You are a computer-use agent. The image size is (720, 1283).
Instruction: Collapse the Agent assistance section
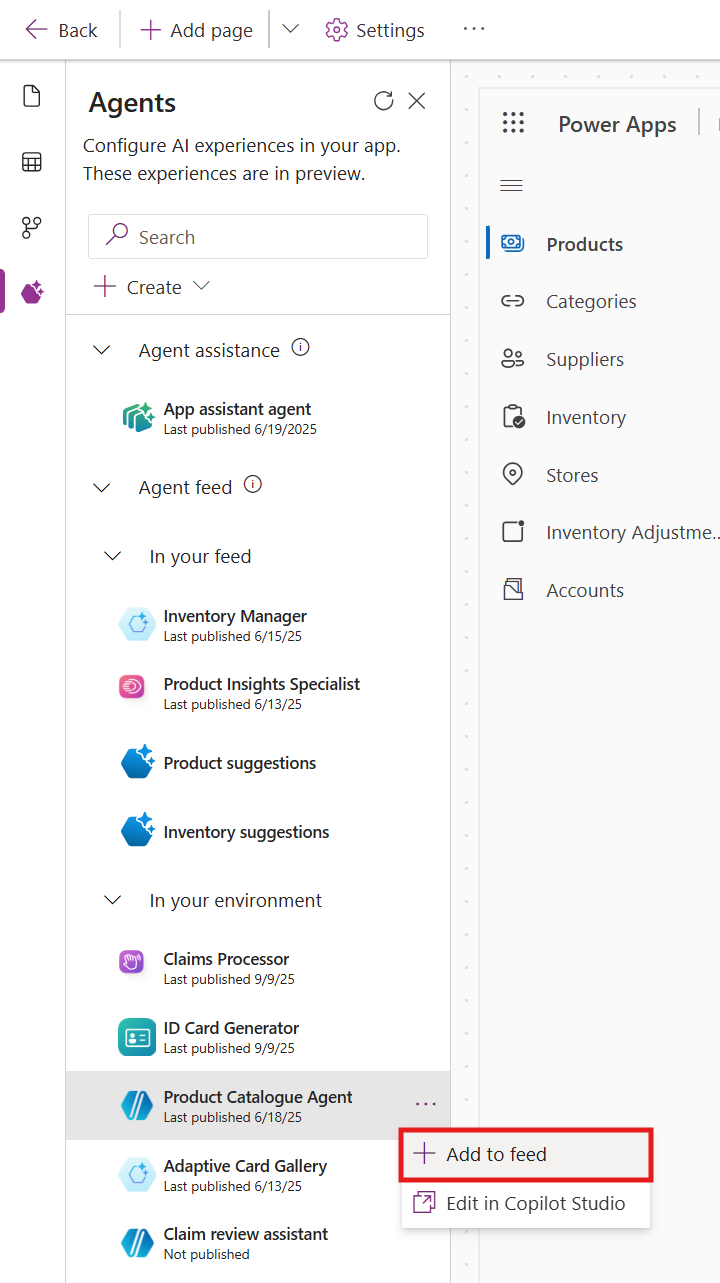click(x=102, y=350)
